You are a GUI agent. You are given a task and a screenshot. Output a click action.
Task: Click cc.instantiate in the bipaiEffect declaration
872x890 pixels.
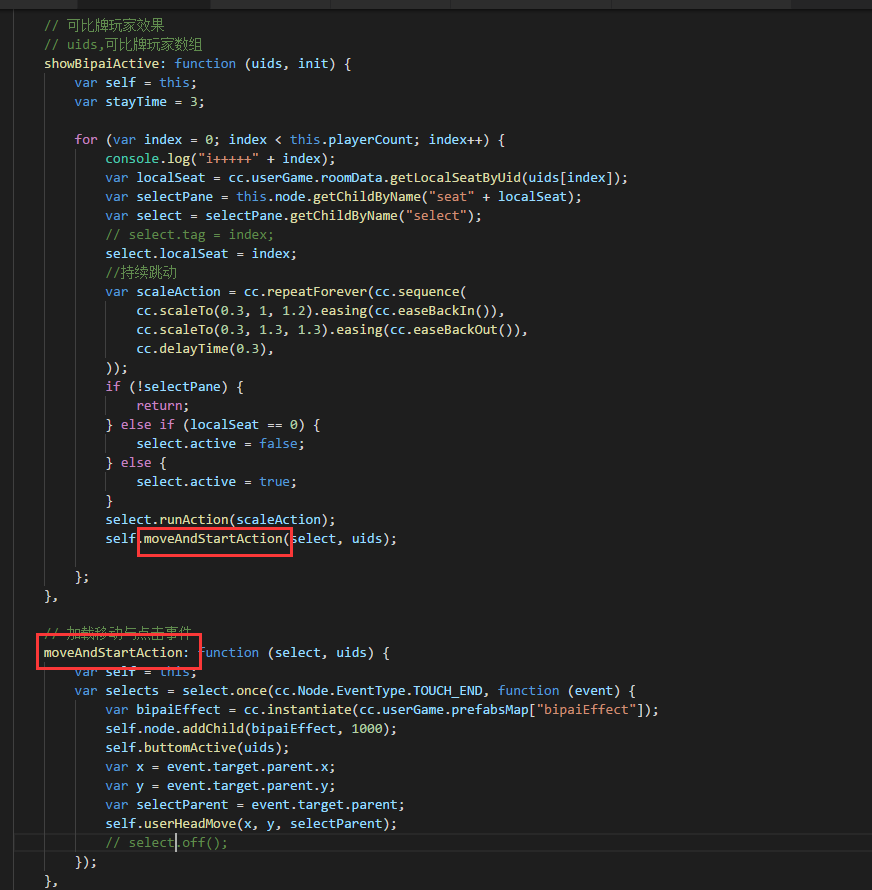(x=297, y=710)
